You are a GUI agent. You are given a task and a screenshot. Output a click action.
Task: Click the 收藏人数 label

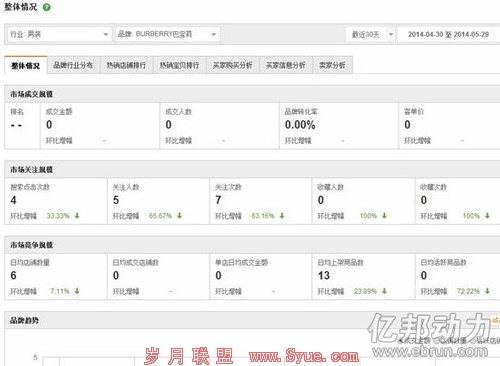331,187
